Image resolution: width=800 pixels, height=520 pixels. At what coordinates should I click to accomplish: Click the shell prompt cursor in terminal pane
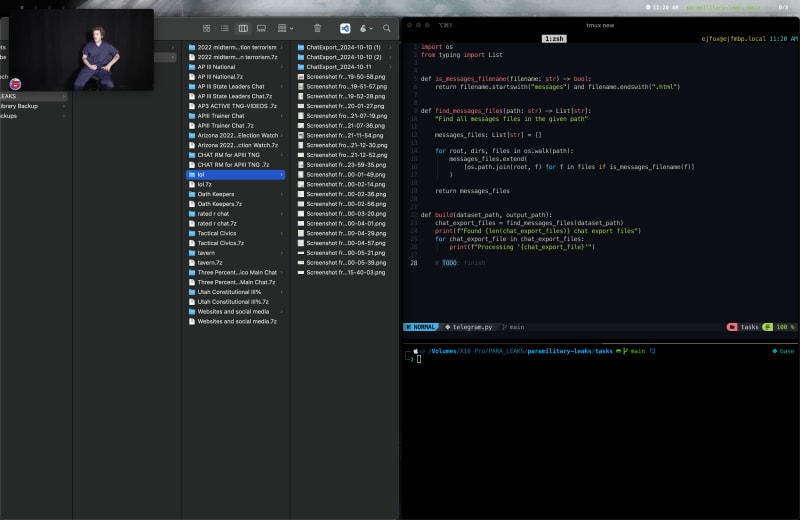pyautogui.click(x=419, y=359)
